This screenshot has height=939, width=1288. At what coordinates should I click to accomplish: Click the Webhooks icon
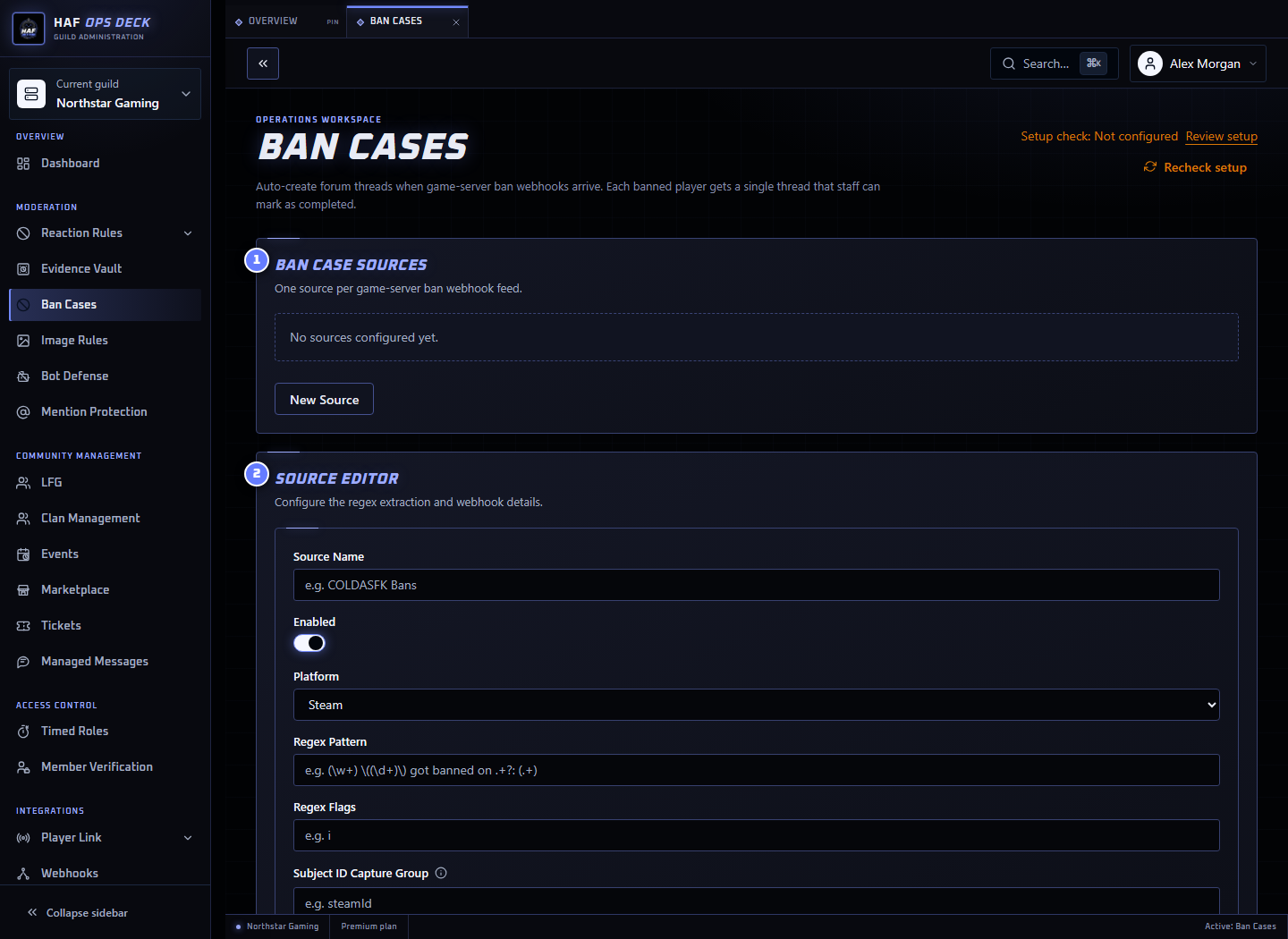point(23,874)
